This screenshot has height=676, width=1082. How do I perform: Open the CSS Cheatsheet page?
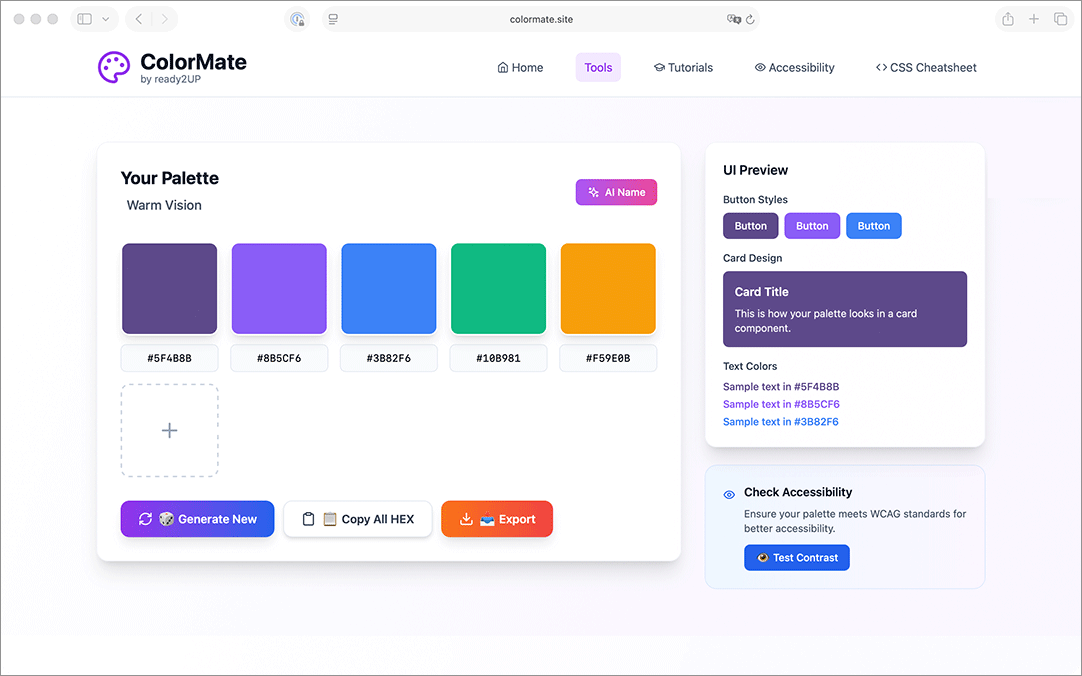925,68
